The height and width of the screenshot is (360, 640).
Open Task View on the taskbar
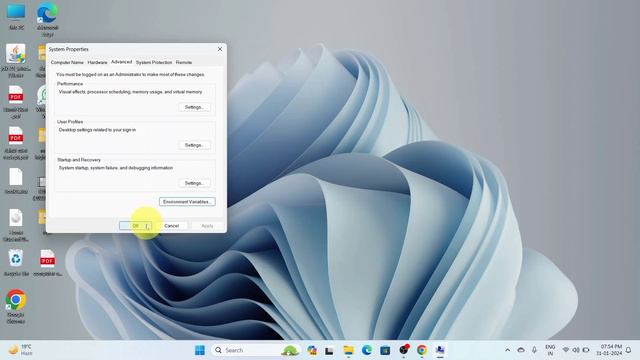(x=329, y=350)
